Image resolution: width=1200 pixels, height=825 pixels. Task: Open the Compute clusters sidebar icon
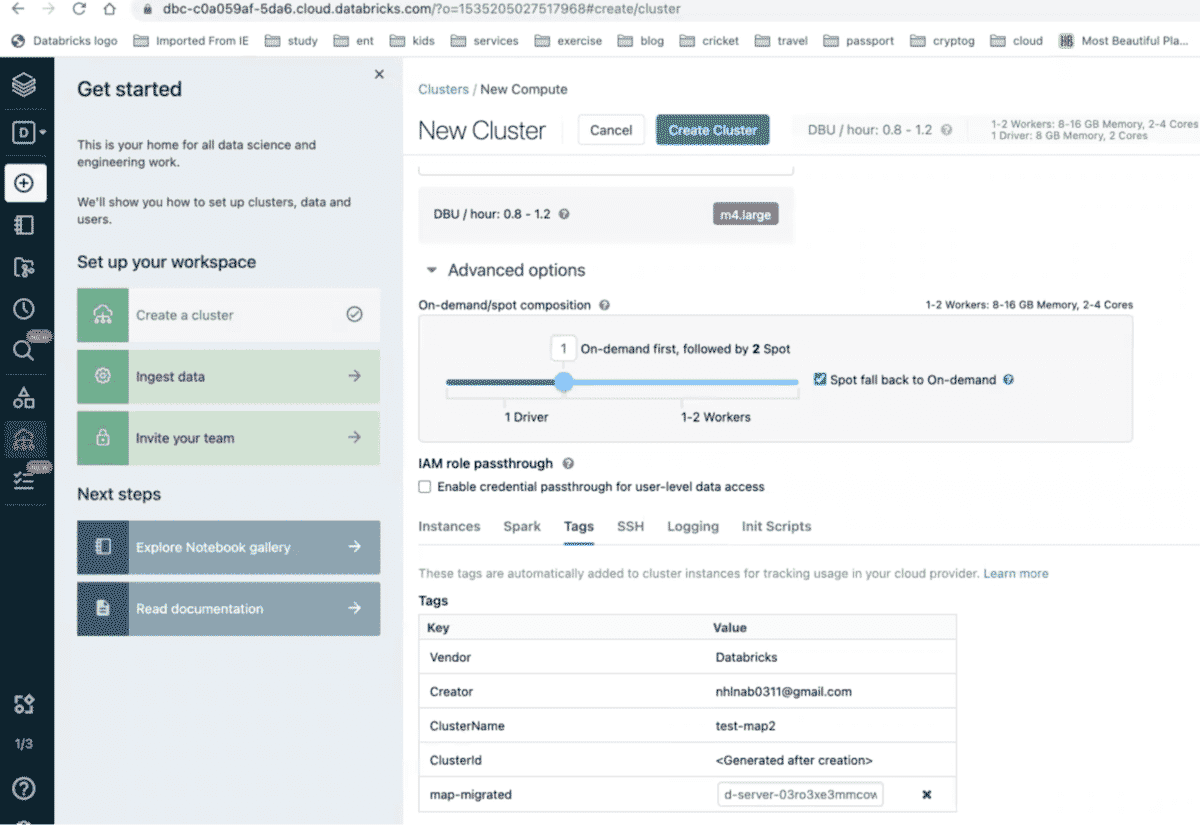click(24, 439)
